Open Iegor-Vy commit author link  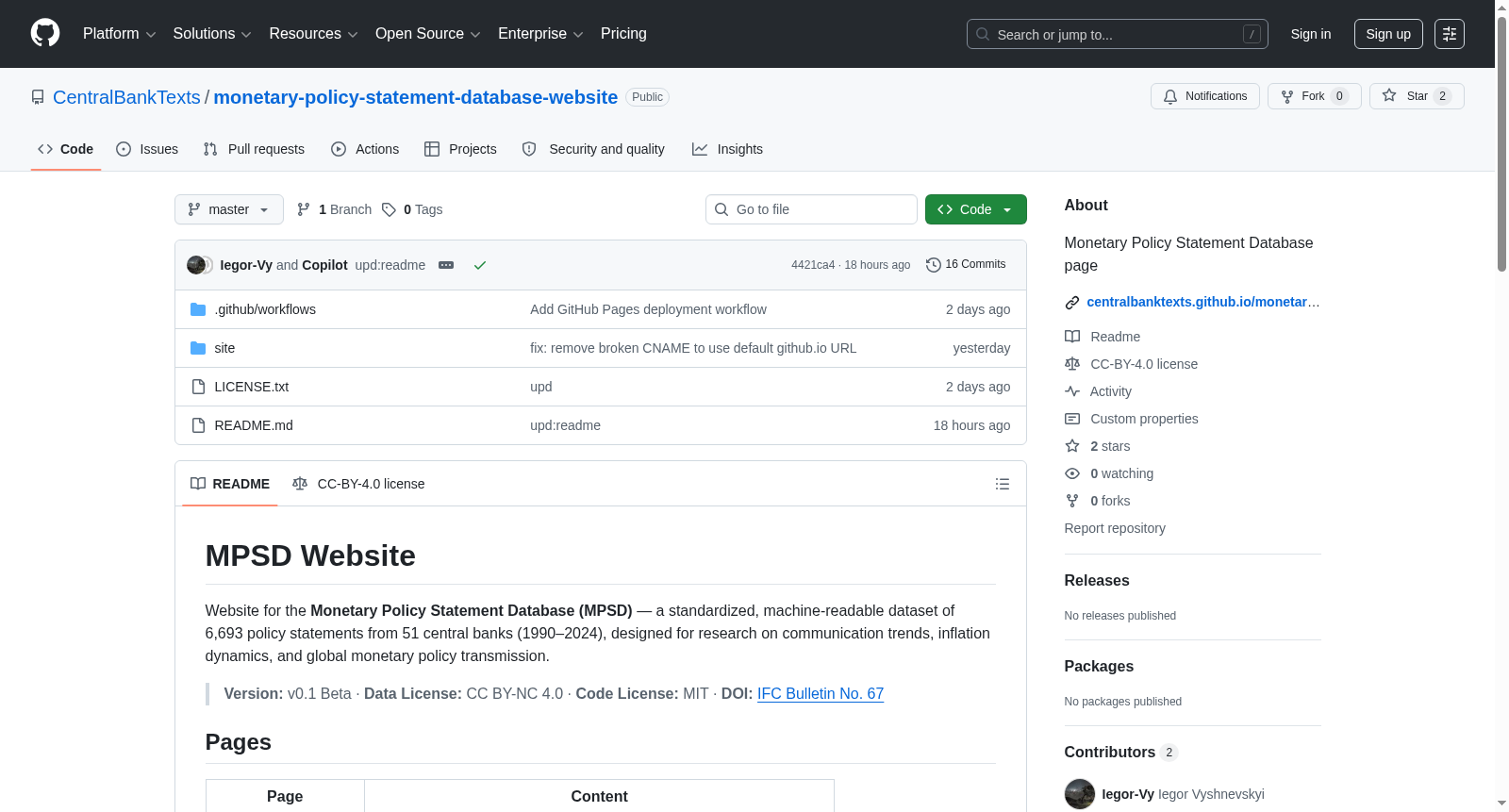(x=246, y=265)
